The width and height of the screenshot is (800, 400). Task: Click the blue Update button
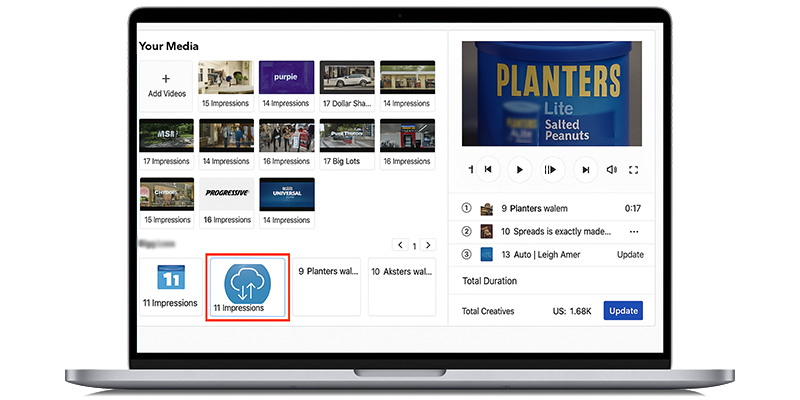[623, 311]
